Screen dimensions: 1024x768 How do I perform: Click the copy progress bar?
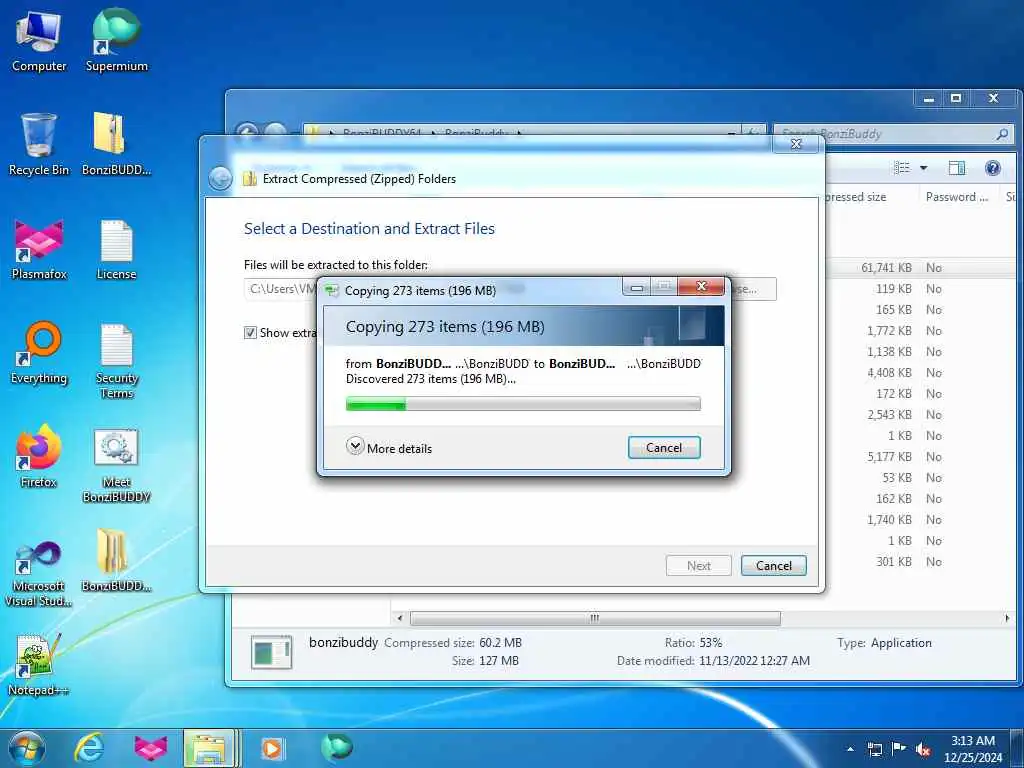click(x=523, y=404)
